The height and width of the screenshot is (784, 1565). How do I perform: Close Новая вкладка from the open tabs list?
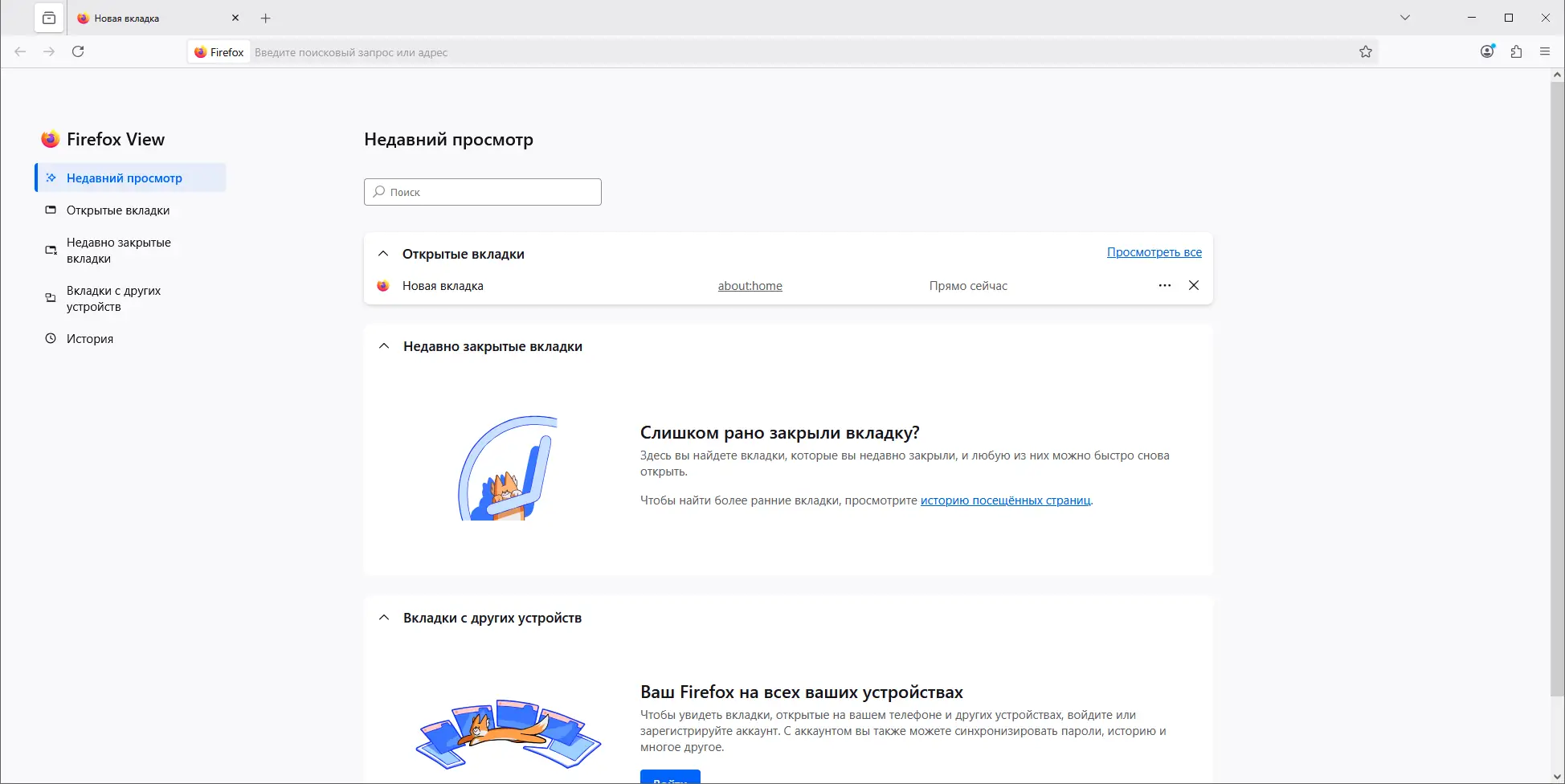click(1194, 285)
